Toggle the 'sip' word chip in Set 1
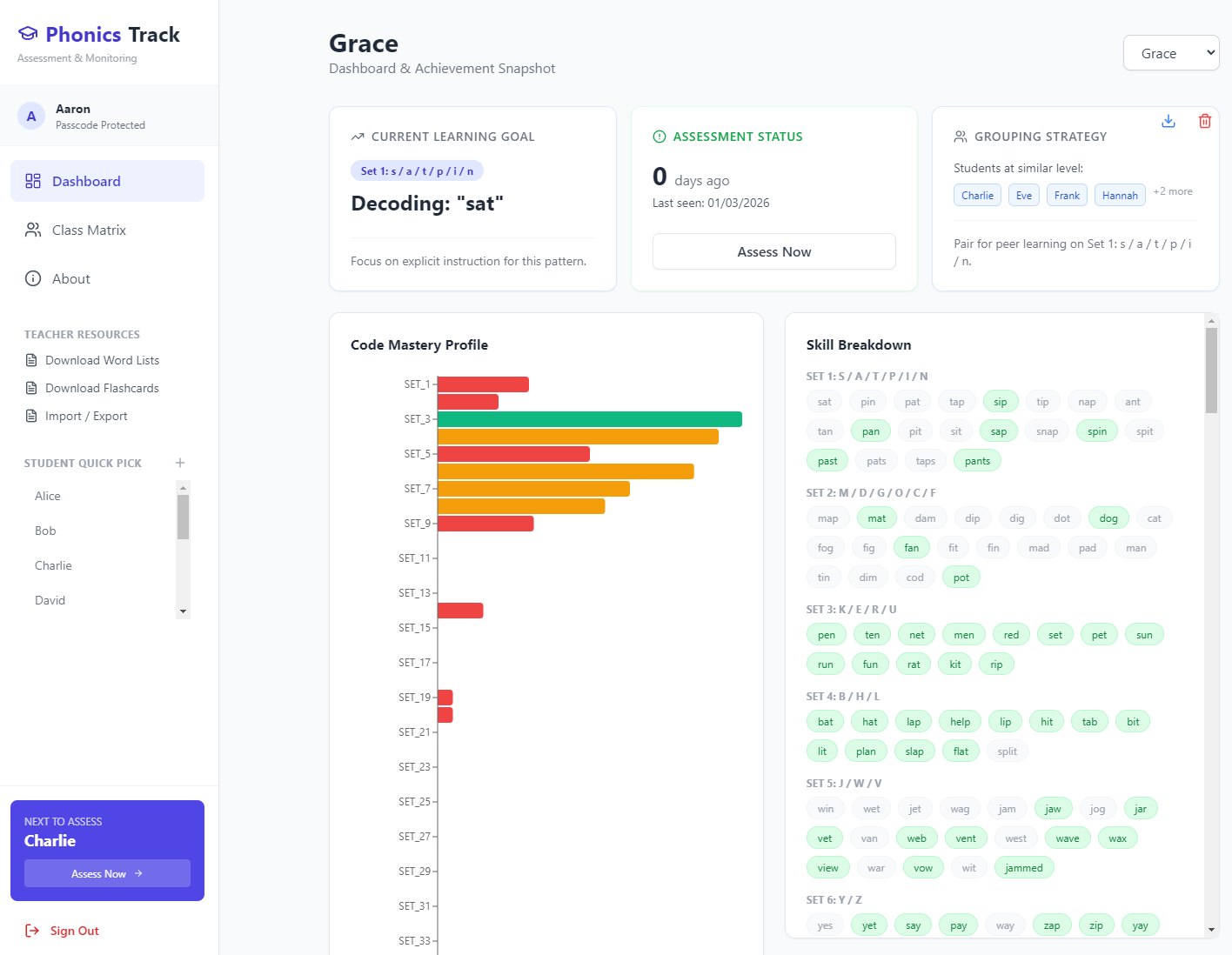 pos(1001,402)
